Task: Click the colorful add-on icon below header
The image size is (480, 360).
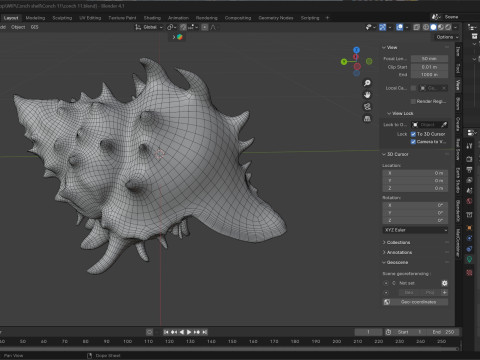Action: tap(180, 37)
